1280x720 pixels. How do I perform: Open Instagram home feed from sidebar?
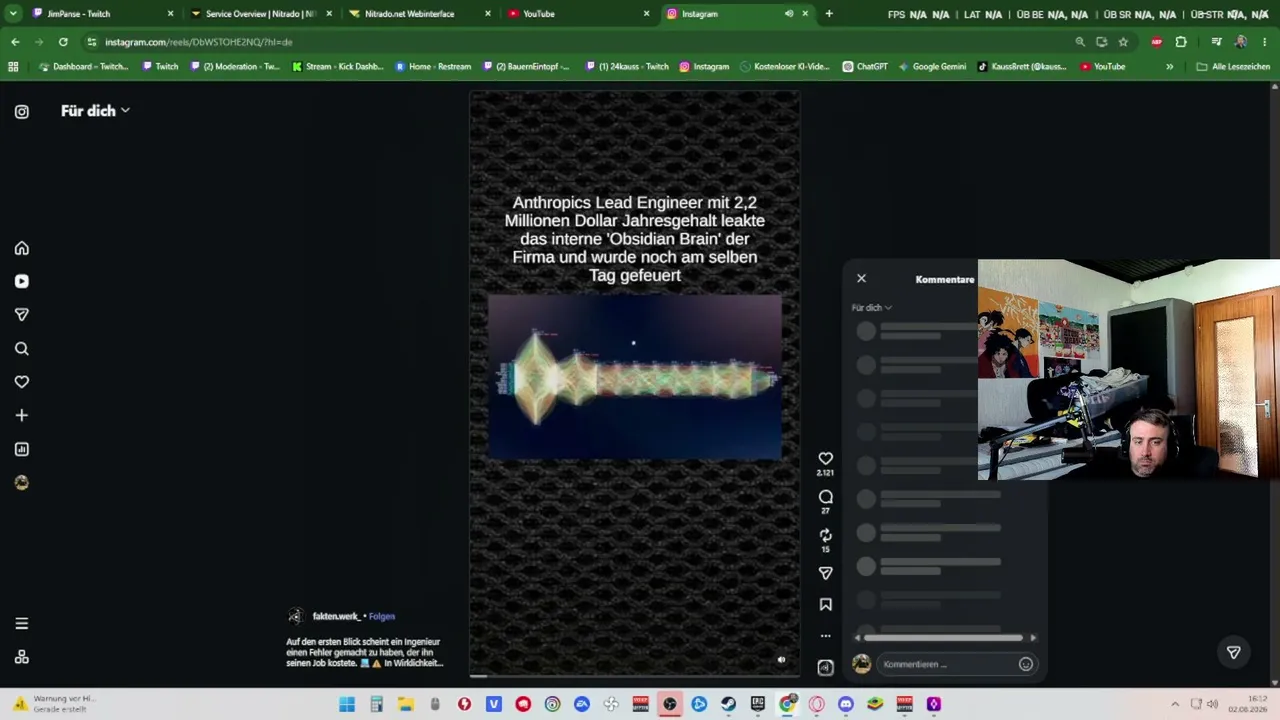(22, 248)
